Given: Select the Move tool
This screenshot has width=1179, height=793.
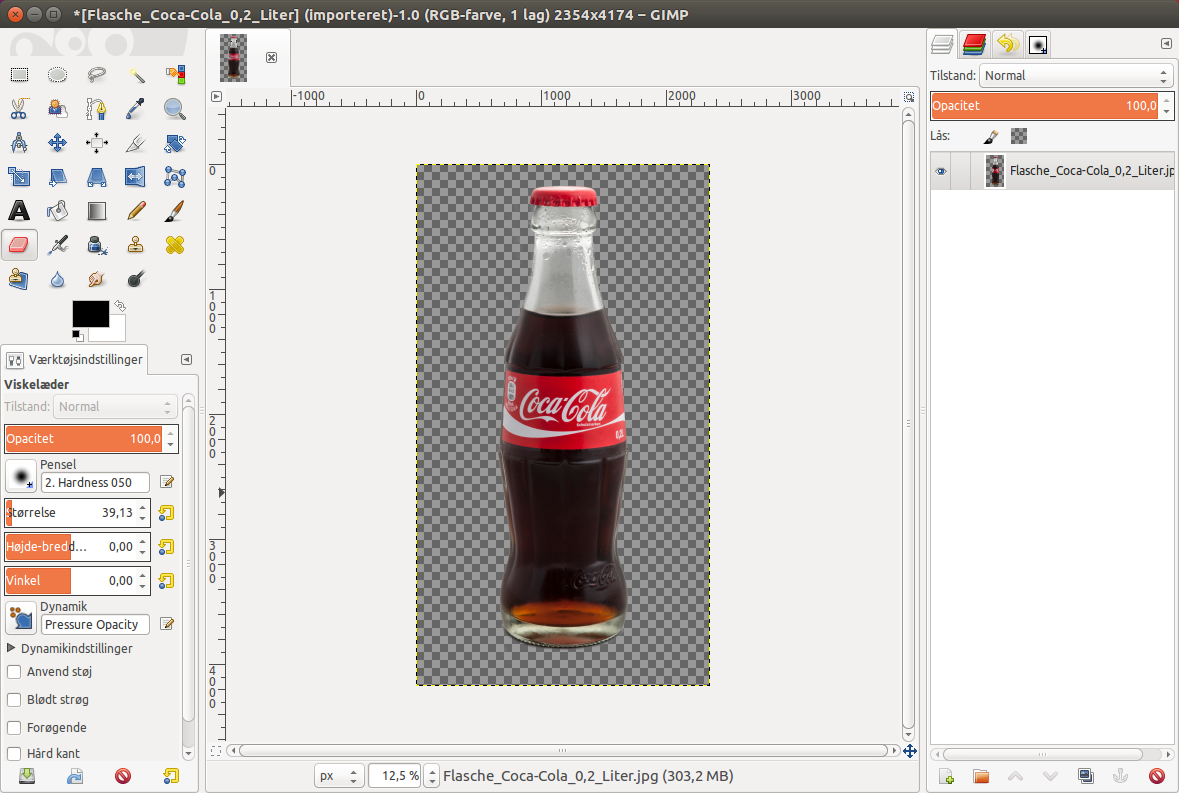Looking at the screenshot, I should (57, 143).
